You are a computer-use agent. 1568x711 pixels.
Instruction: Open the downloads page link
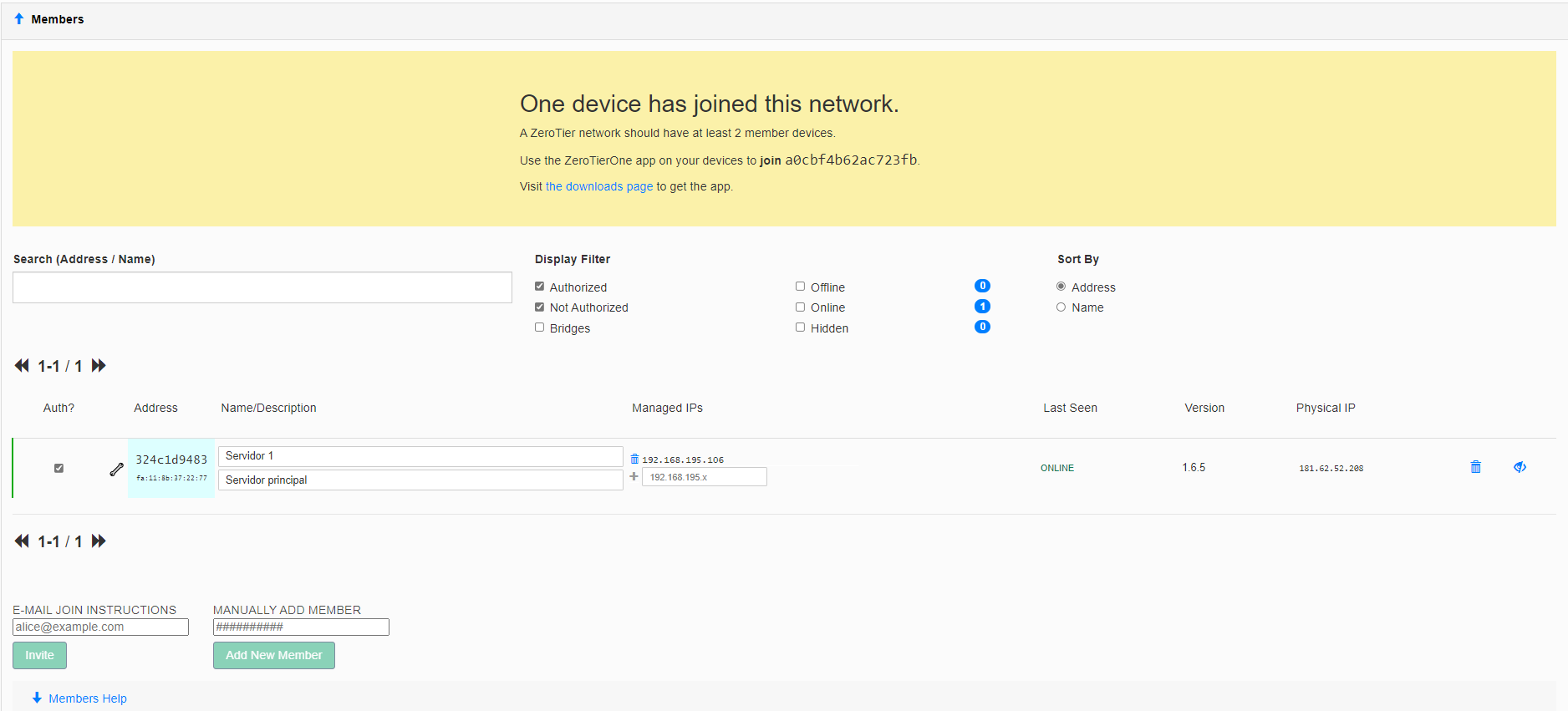(598, 186)
